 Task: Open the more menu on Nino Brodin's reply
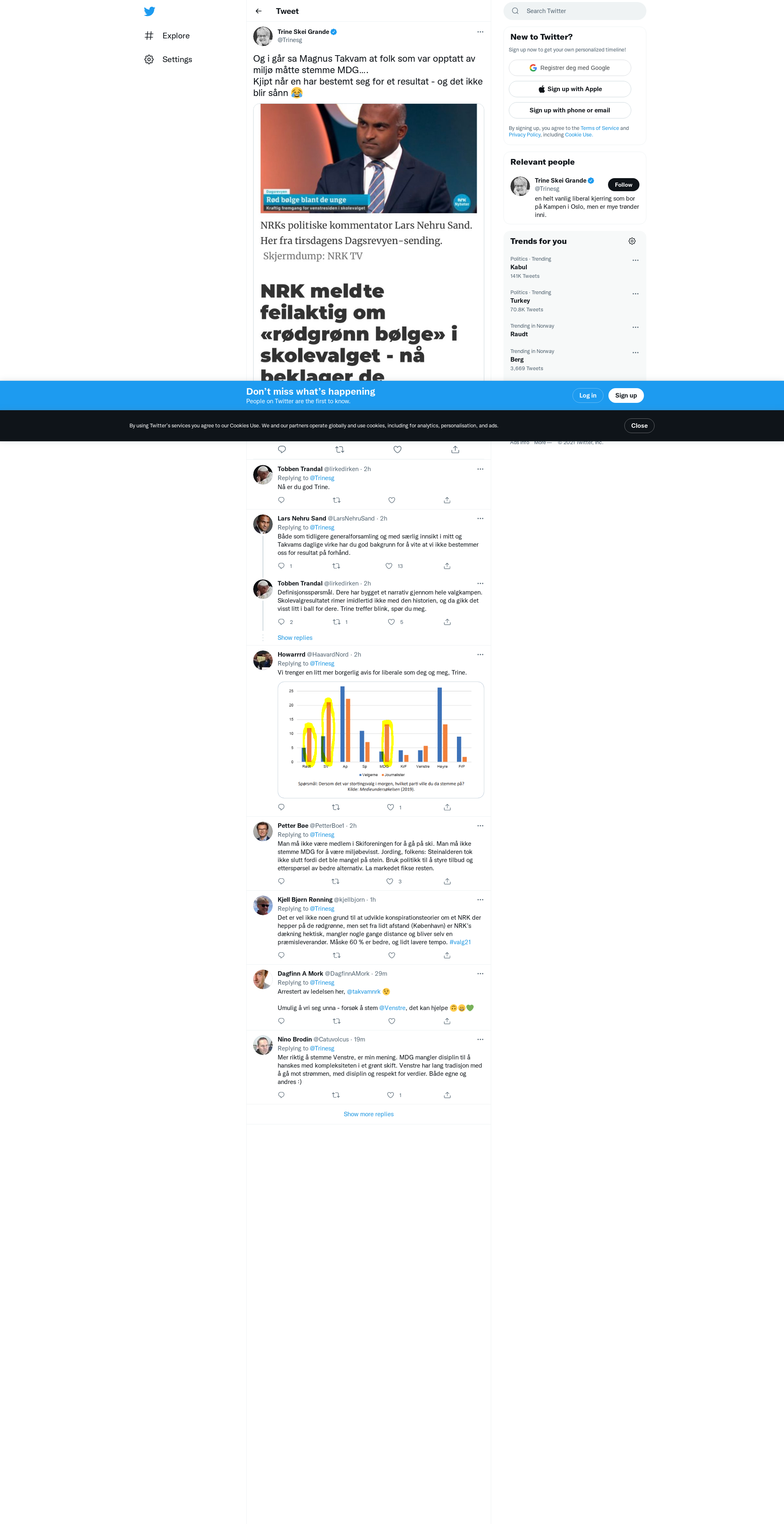(480, 1039)
